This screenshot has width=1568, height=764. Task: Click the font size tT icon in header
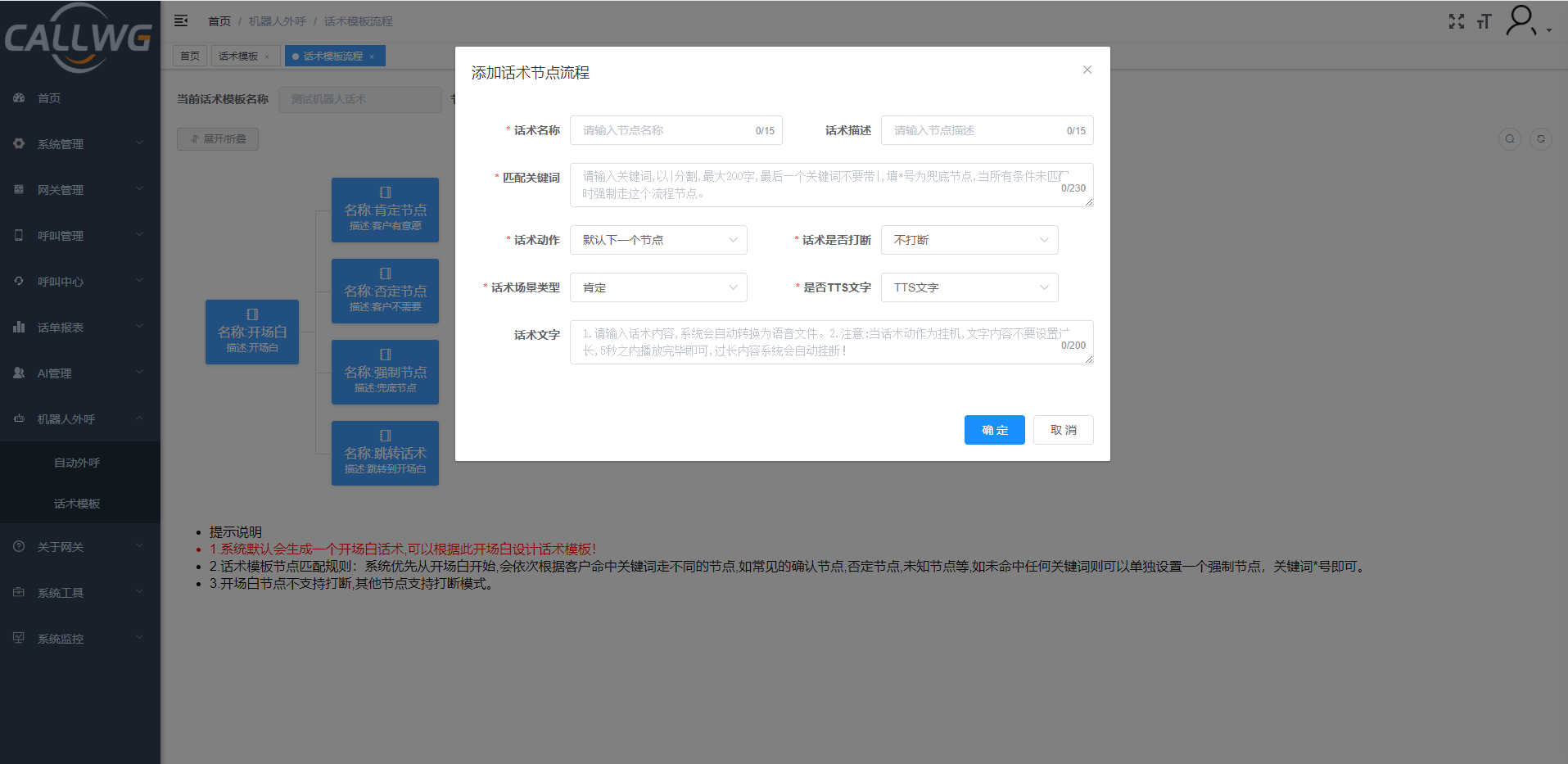tap(1484, 22)
